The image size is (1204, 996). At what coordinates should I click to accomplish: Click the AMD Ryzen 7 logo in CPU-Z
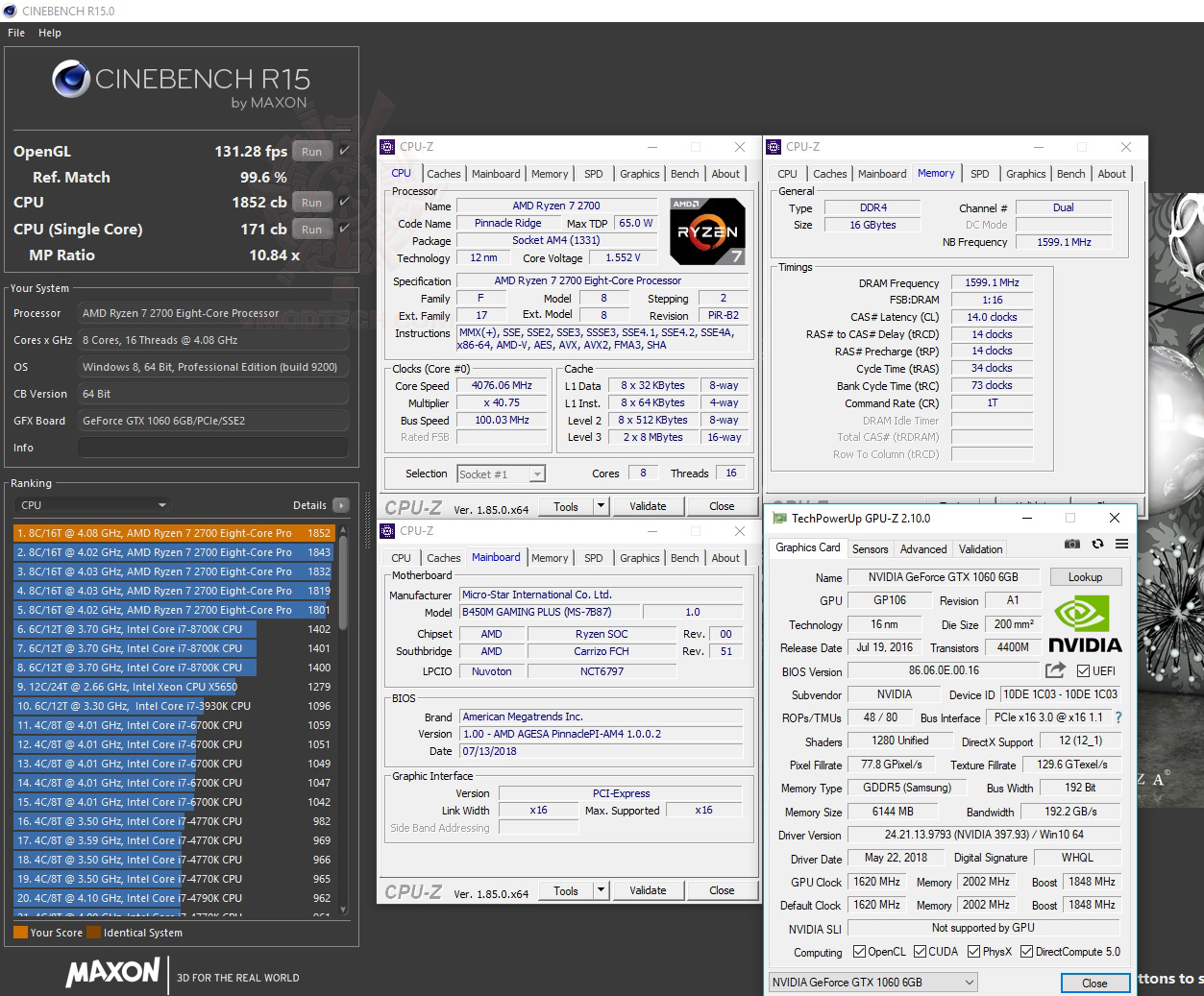(x=707, y=231)
